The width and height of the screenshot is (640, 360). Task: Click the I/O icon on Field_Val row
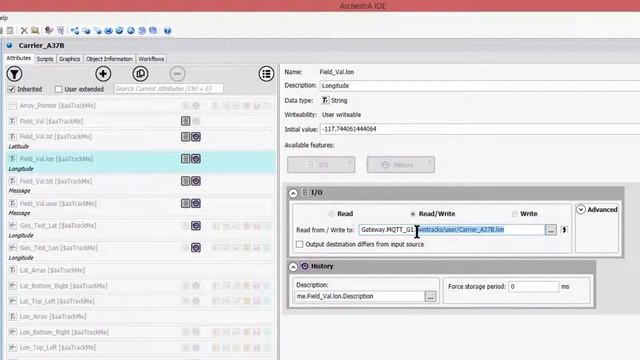[185, 121]
